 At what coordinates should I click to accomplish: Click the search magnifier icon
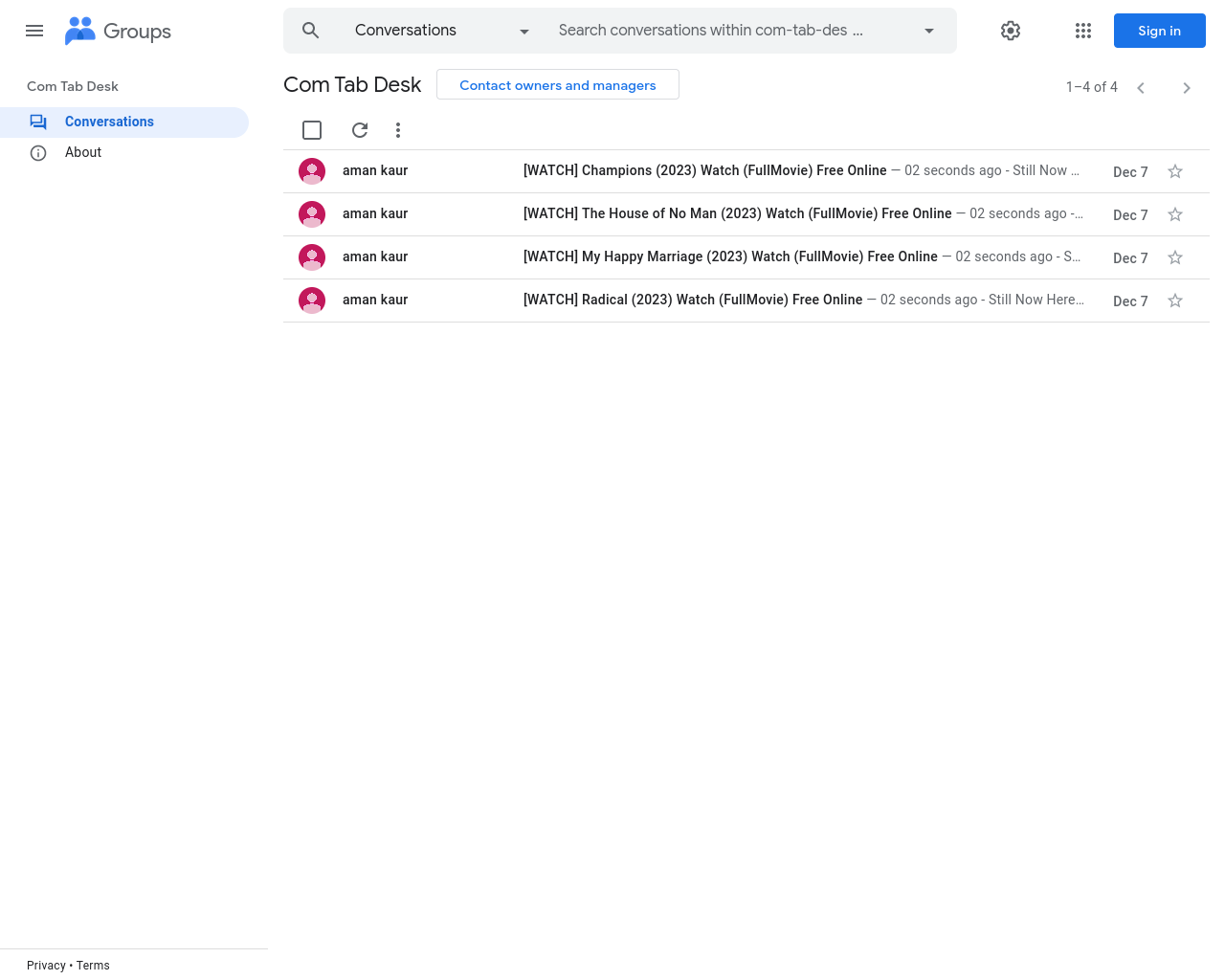pos(310,31)
